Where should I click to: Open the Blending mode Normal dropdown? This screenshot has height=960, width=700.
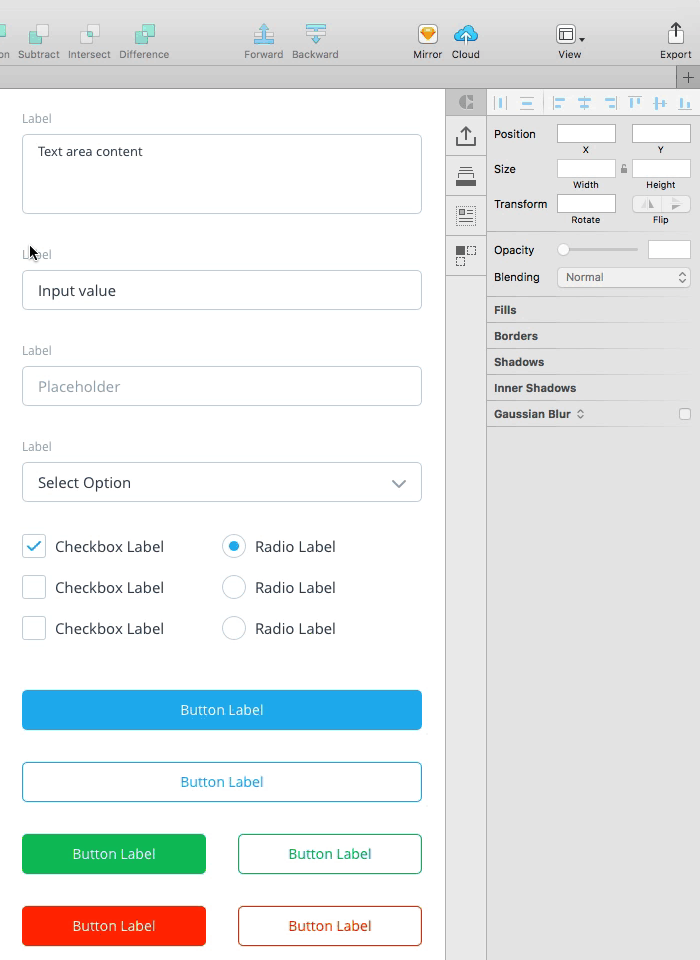(623, 277)
